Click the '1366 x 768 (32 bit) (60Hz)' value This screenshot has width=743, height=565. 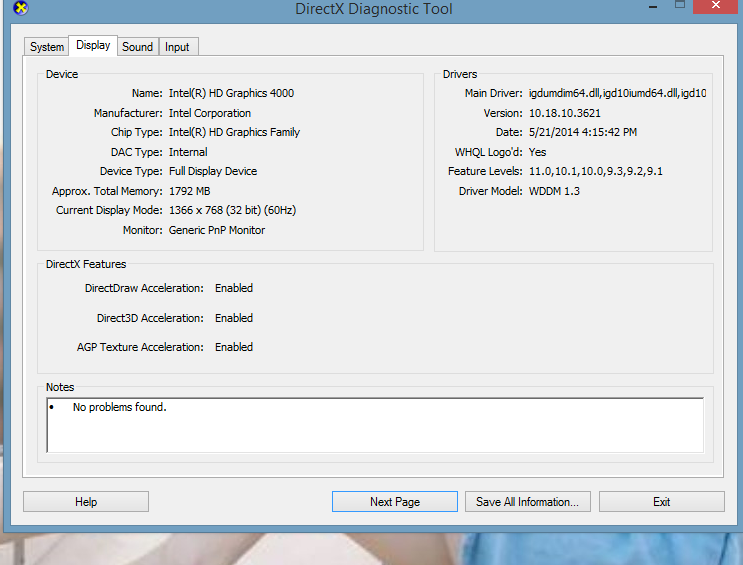[232, 210]
